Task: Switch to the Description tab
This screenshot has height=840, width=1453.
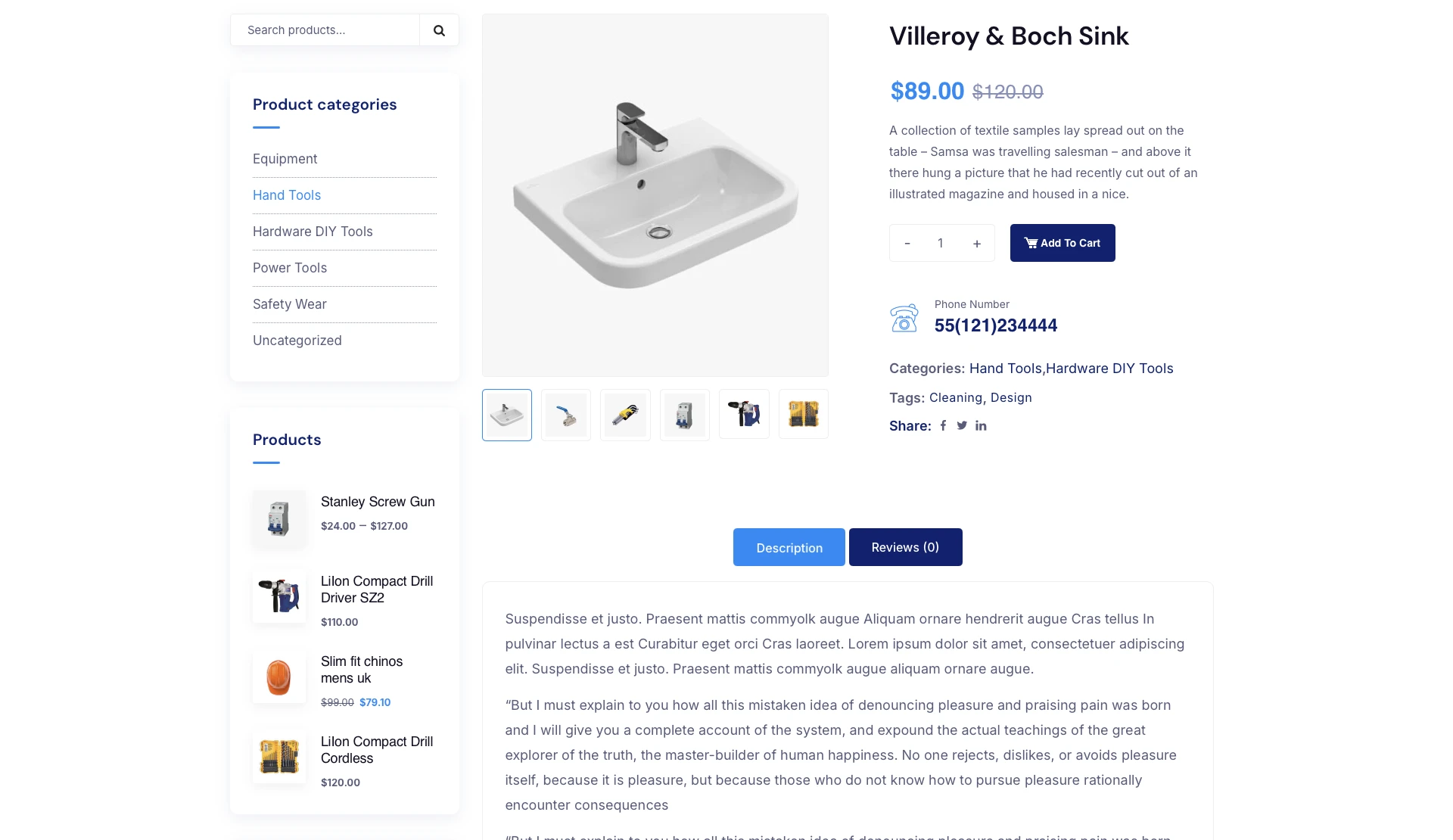Action: 789,547
